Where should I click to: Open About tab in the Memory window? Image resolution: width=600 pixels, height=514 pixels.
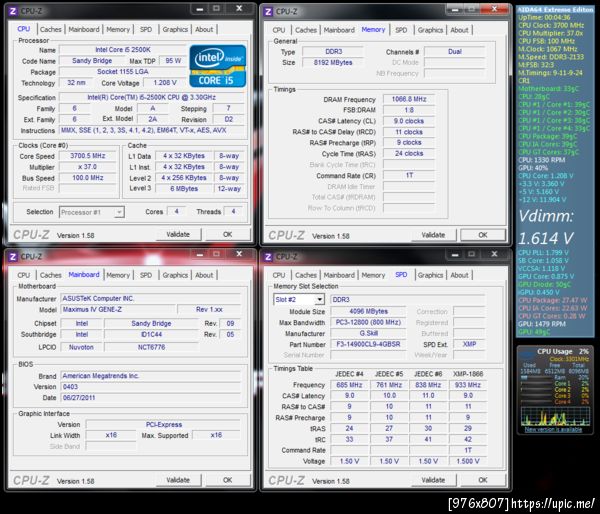(459, 30)
